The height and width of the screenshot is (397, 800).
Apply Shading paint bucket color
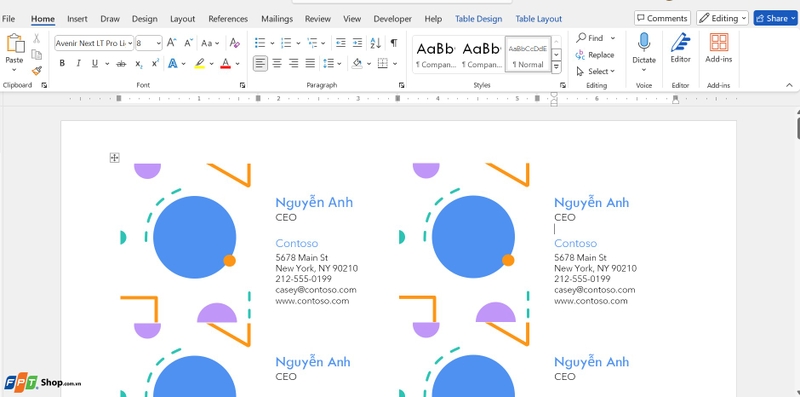(357, 64)
